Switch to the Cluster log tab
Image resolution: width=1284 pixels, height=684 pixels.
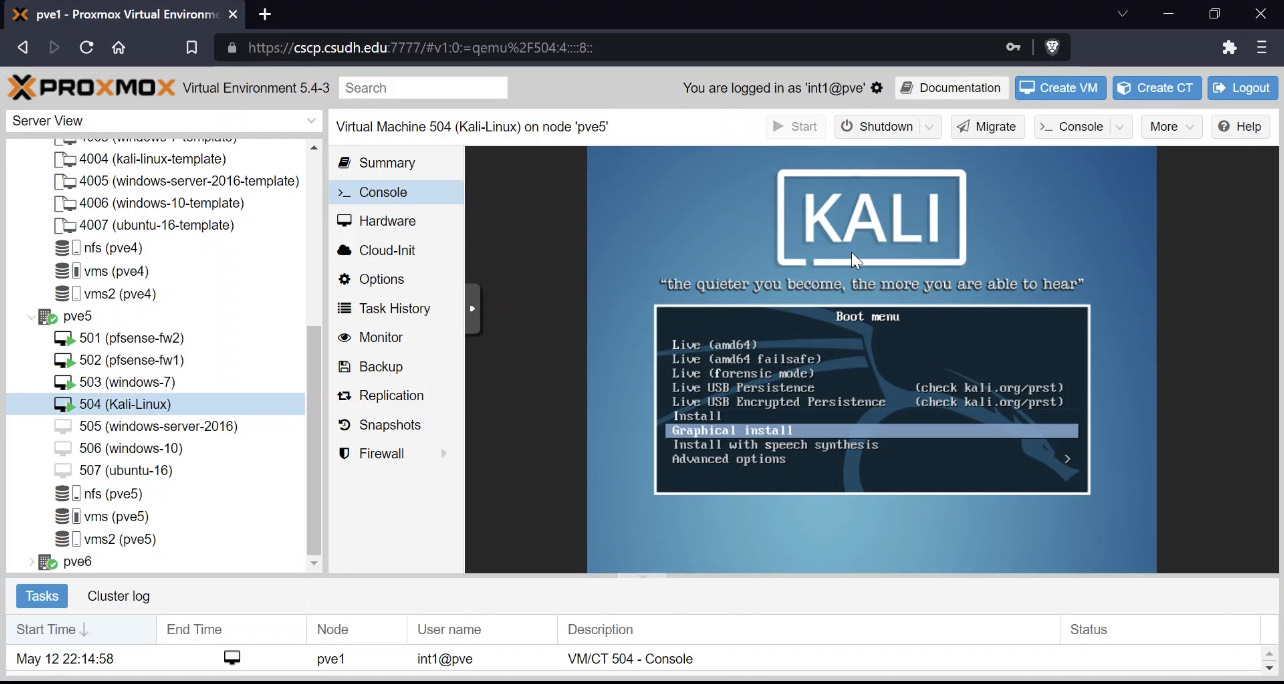coord(119,596)
